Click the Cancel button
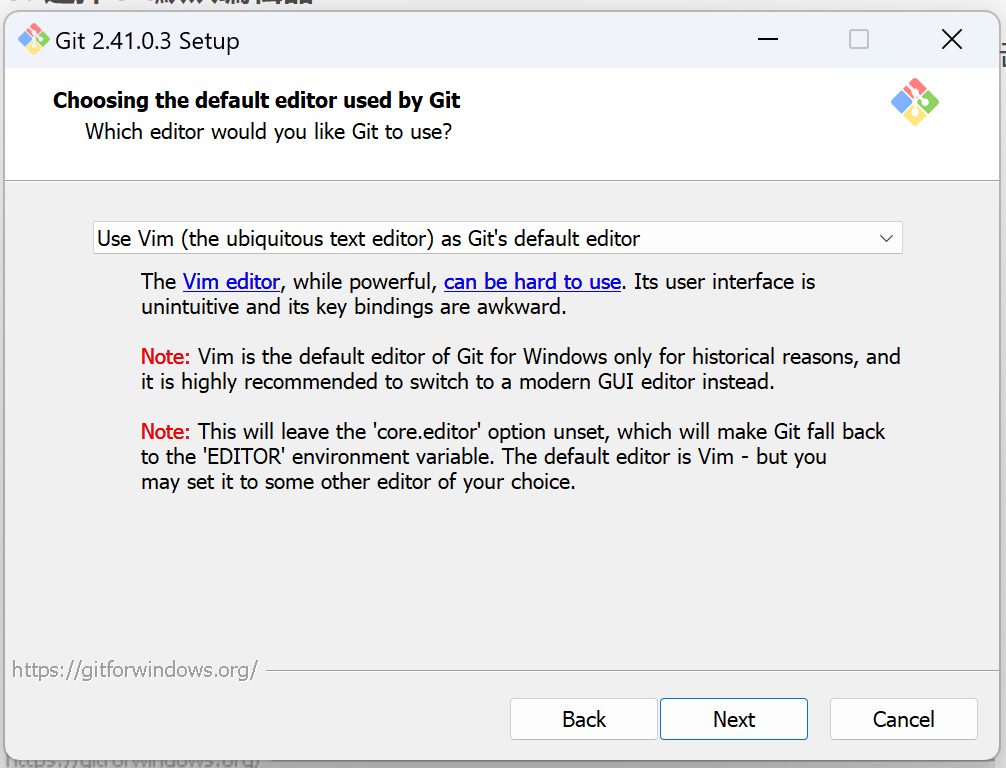The image size is (1006, 768). pyautogui.click(x=903, y=719)
